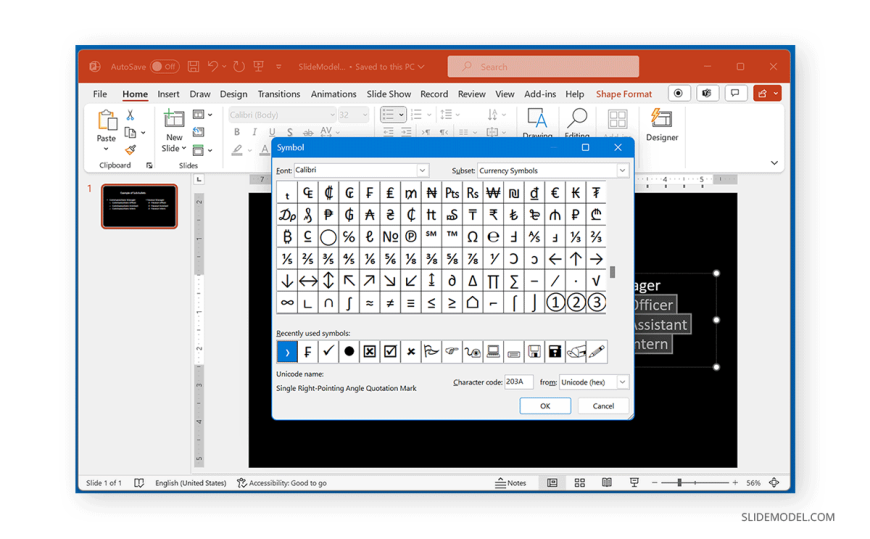Click Cancel in the Symbol dialog
This screenshot has width=870, height=539.
(x=603, y=406)
